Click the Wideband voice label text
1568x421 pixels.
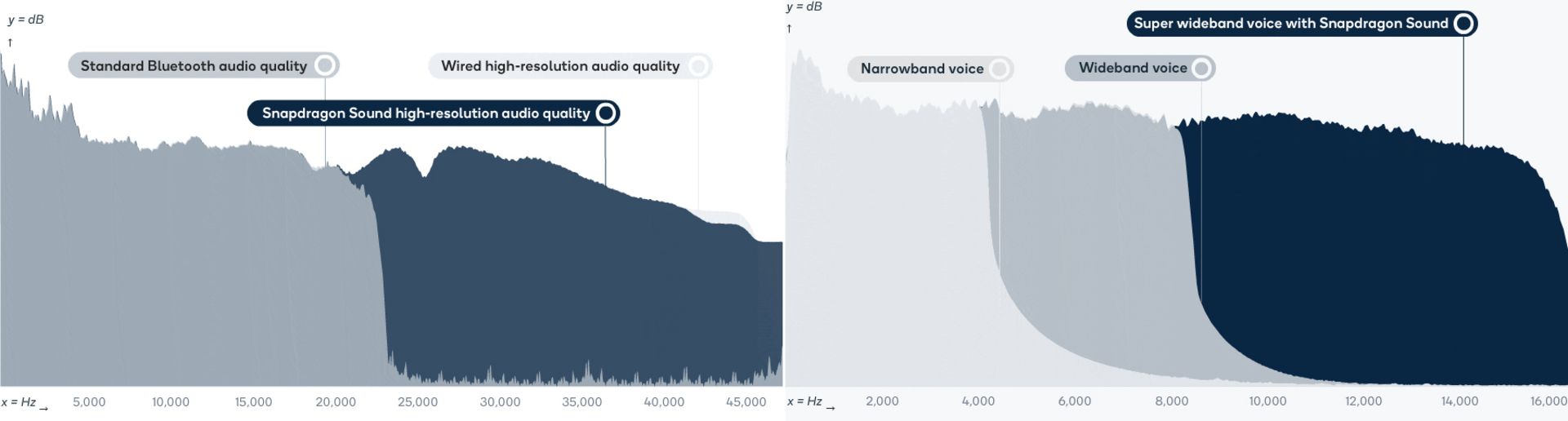(x=1133, y=68)
